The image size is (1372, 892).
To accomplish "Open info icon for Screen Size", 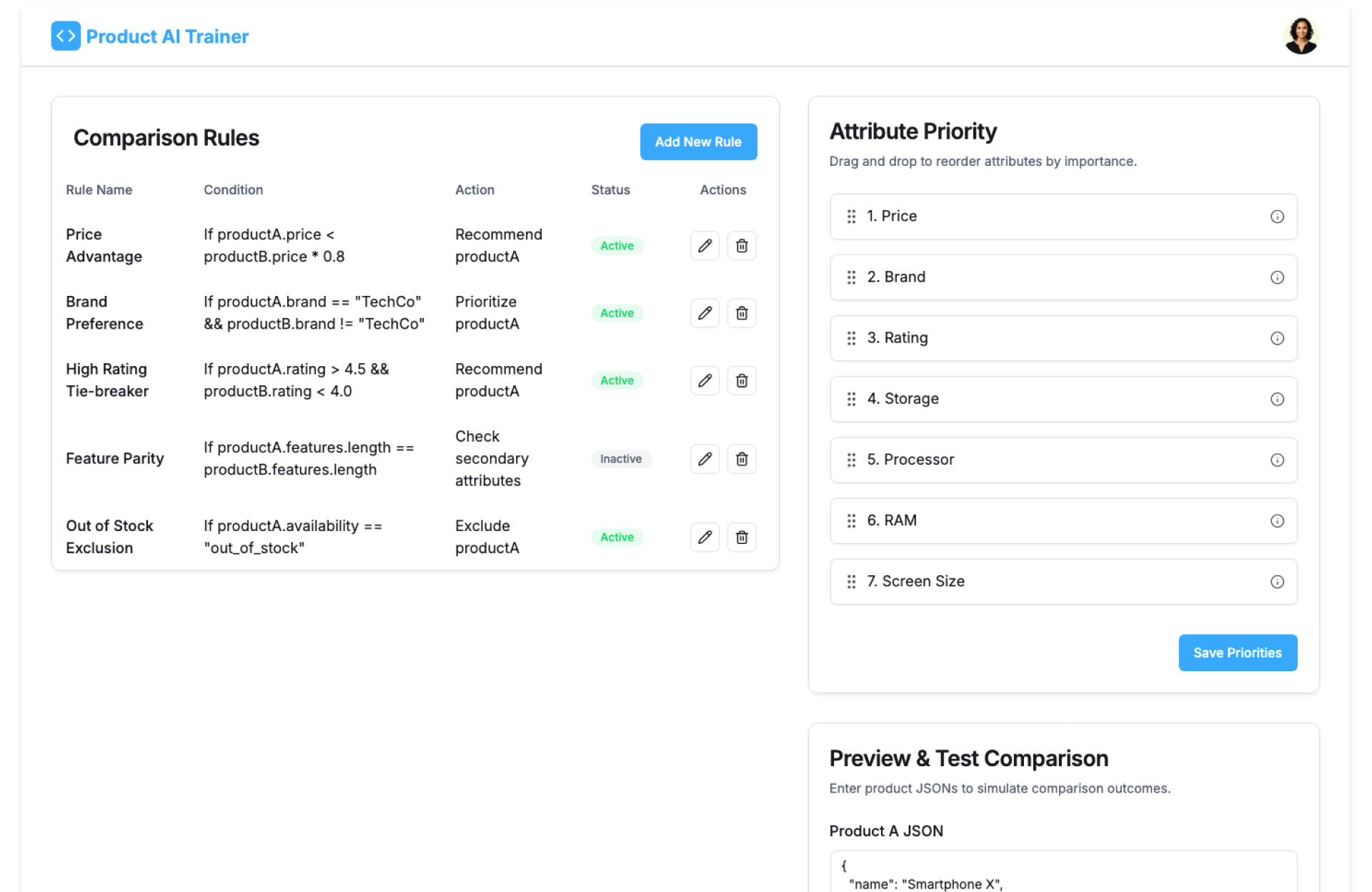I will coord(1277,582).
